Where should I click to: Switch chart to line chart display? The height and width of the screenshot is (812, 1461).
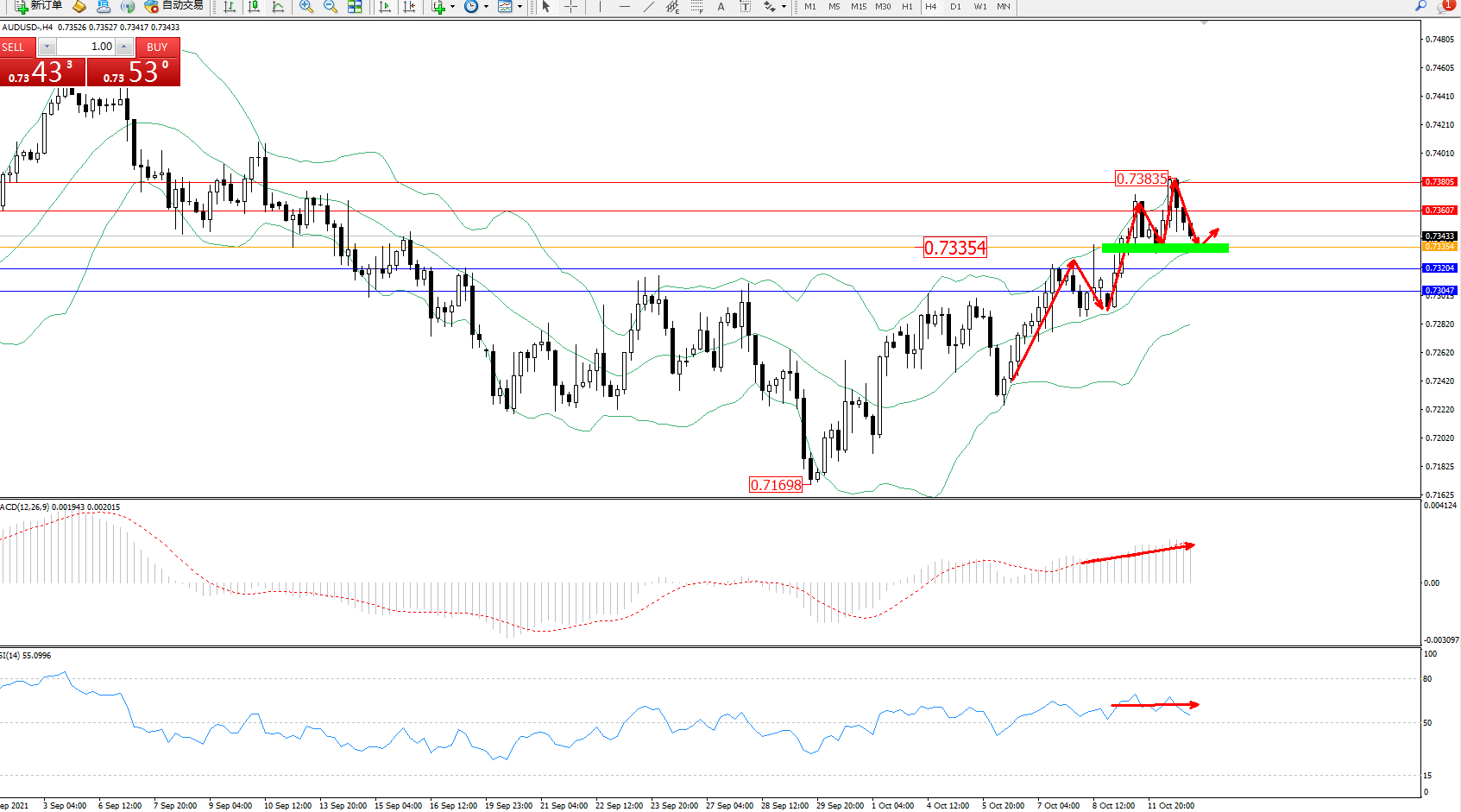[x=278, y=7]
